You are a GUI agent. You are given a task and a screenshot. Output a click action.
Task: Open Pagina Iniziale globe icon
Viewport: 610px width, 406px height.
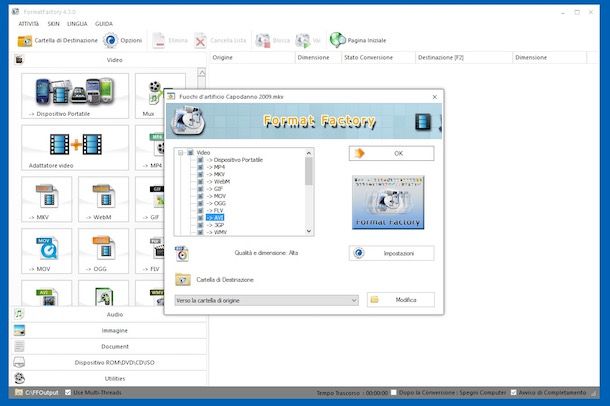[337, 40]
